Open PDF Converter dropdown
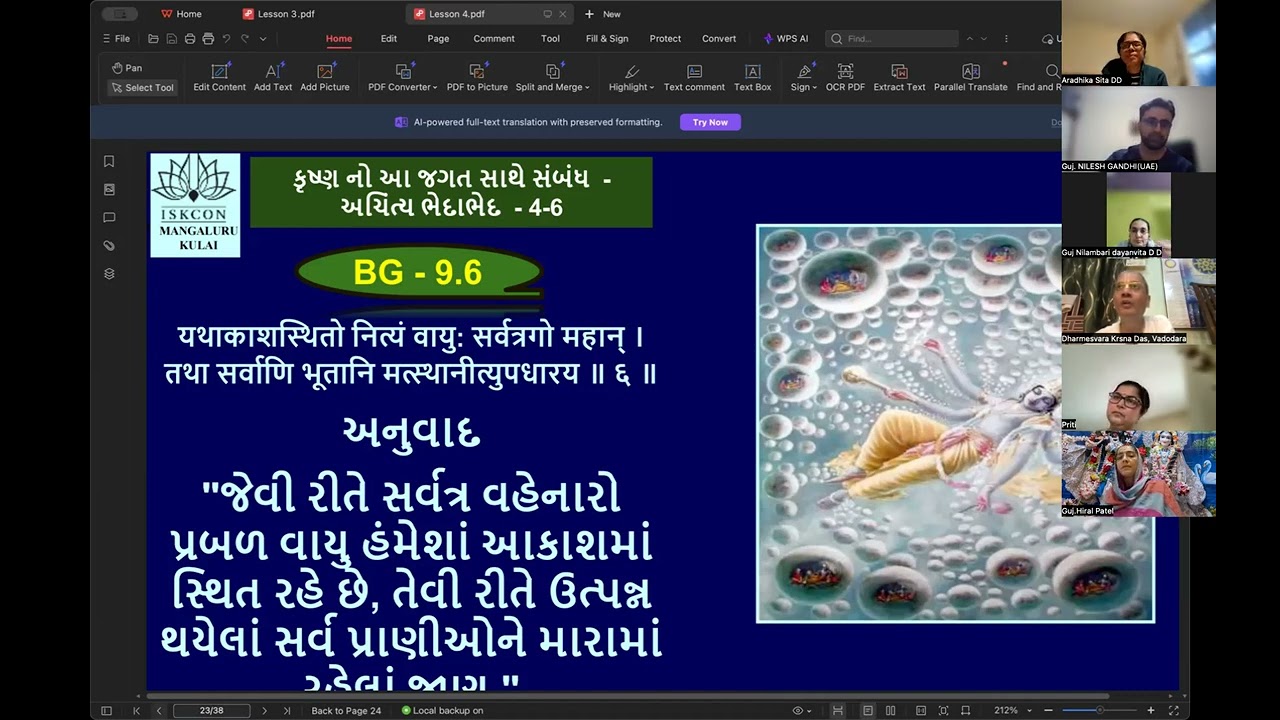The width and height of the screenshot is (1280, 720). (402, 78)
